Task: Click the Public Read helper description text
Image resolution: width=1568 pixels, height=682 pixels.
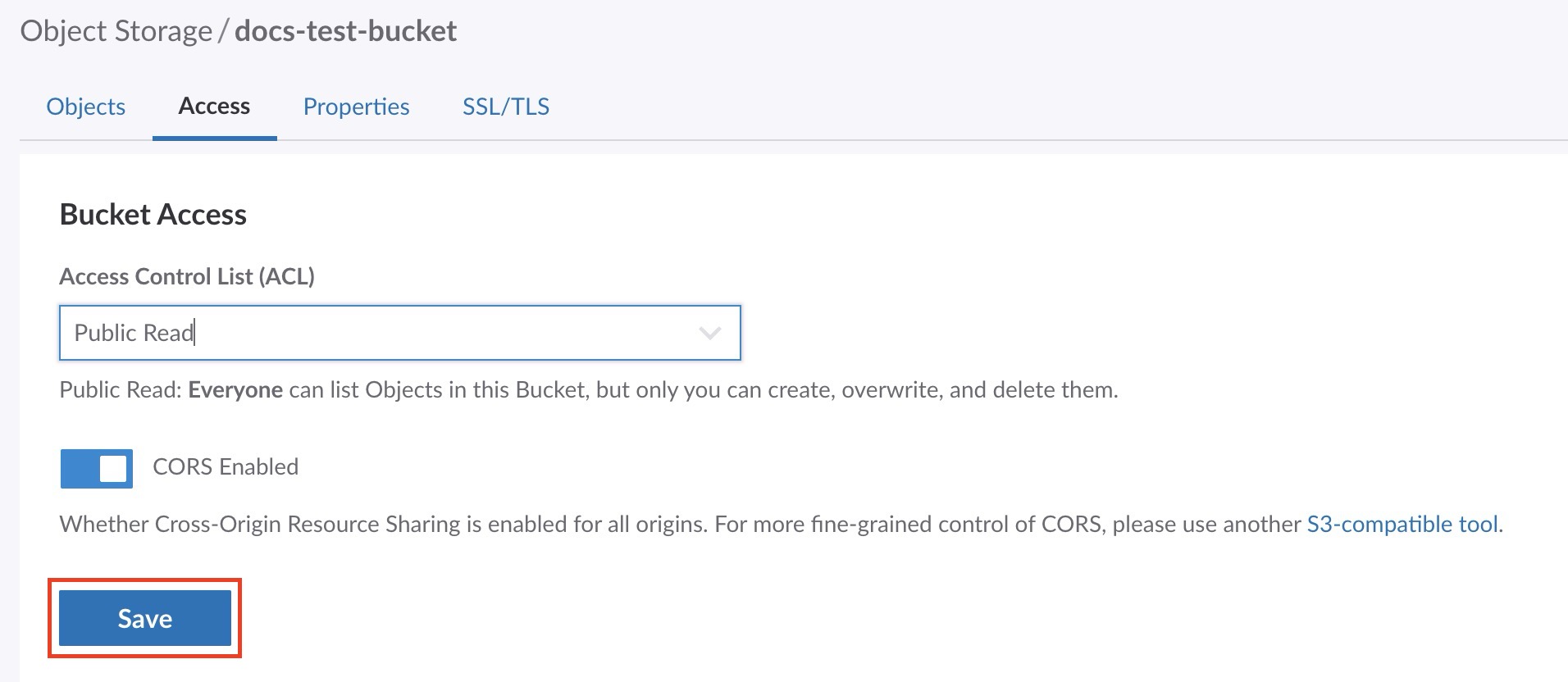Action: click(x=656, y=389)
